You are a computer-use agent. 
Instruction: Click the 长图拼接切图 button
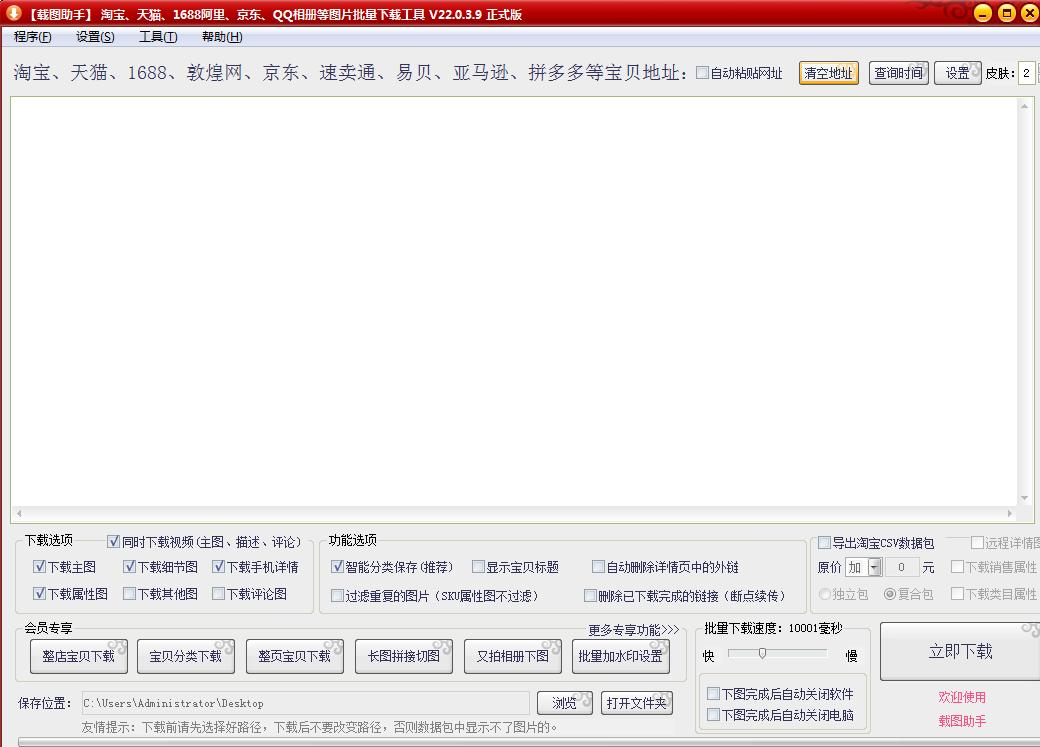tap(404, 656)
